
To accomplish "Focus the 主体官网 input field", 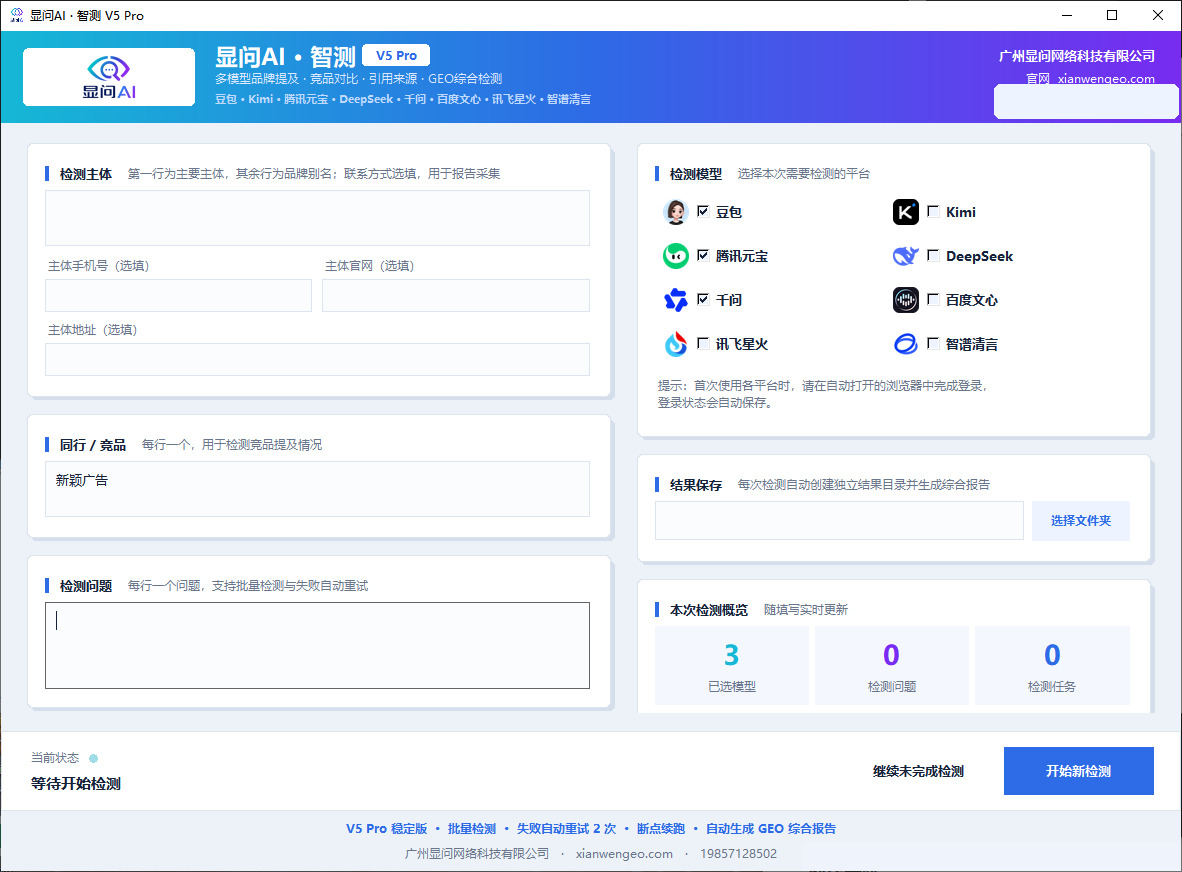I will pyautogui.click(x=455, y=295).
